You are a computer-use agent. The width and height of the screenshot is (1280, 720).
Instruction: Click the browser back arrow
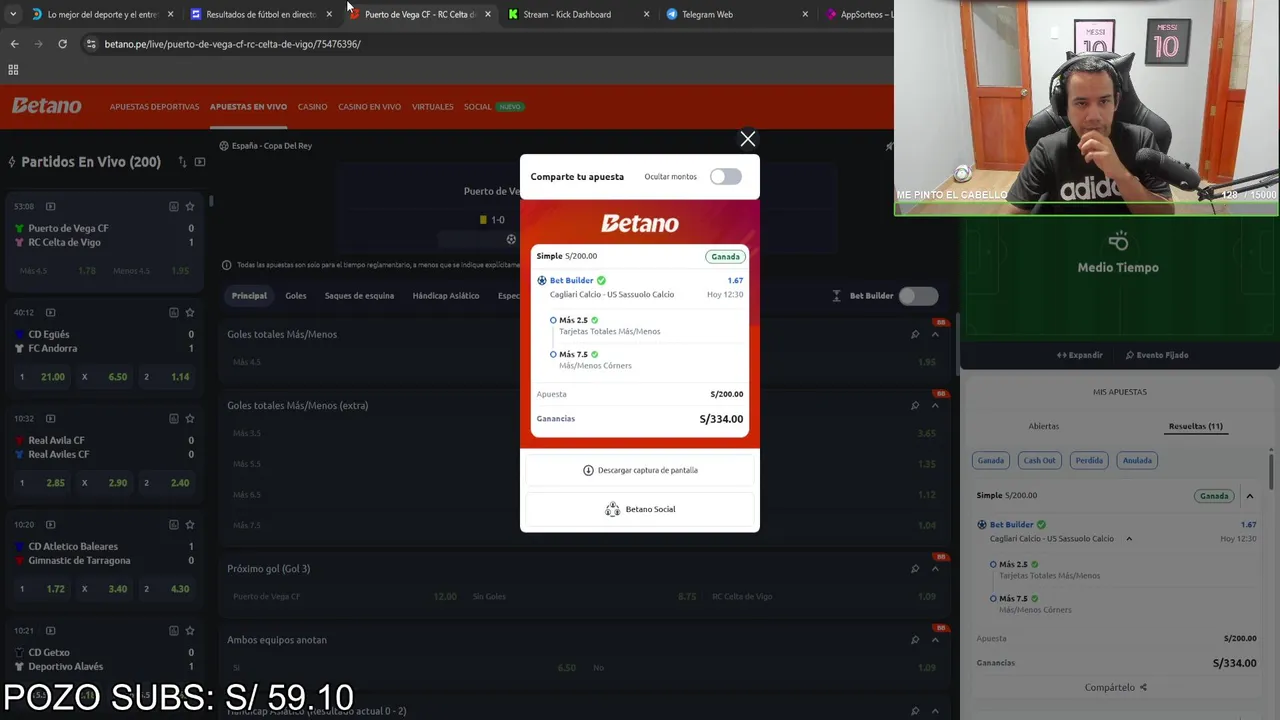[14, 44]
